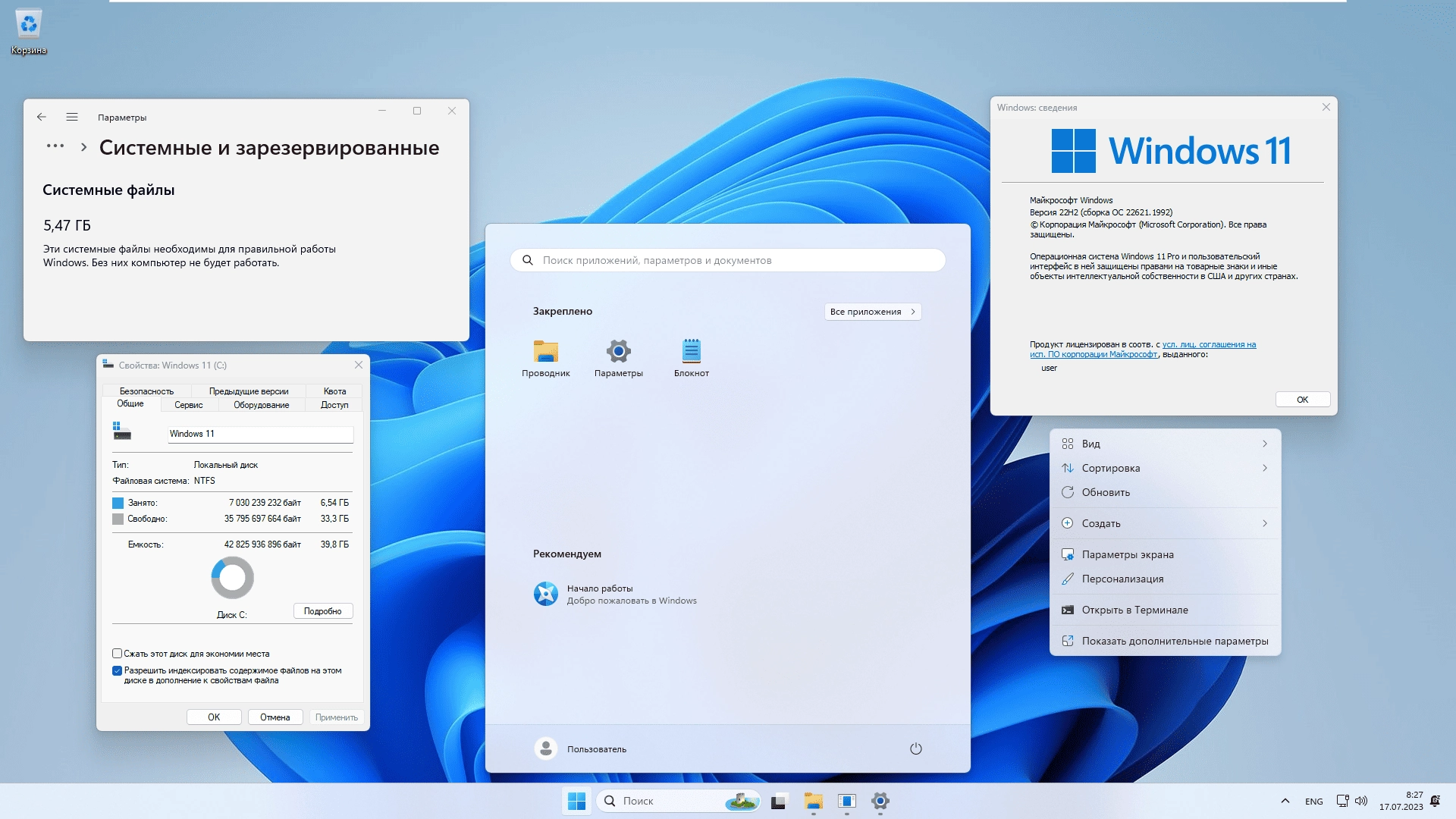Expand the breadcrumb ellipsis in Параметры window
1456x819 pixels.
[x=55, y=146]
